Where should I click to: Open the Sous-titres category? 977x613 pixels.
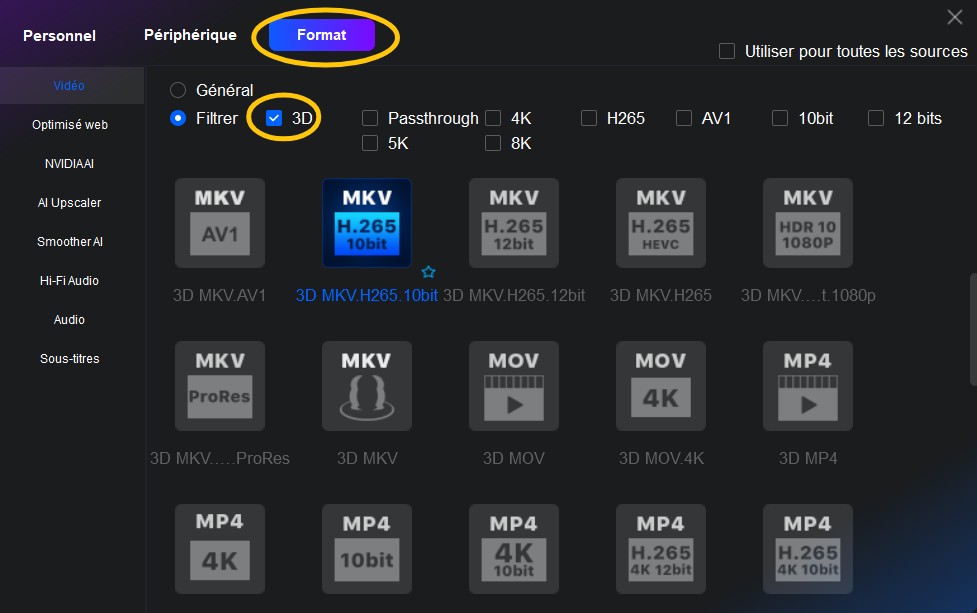[x=70, y=359]
